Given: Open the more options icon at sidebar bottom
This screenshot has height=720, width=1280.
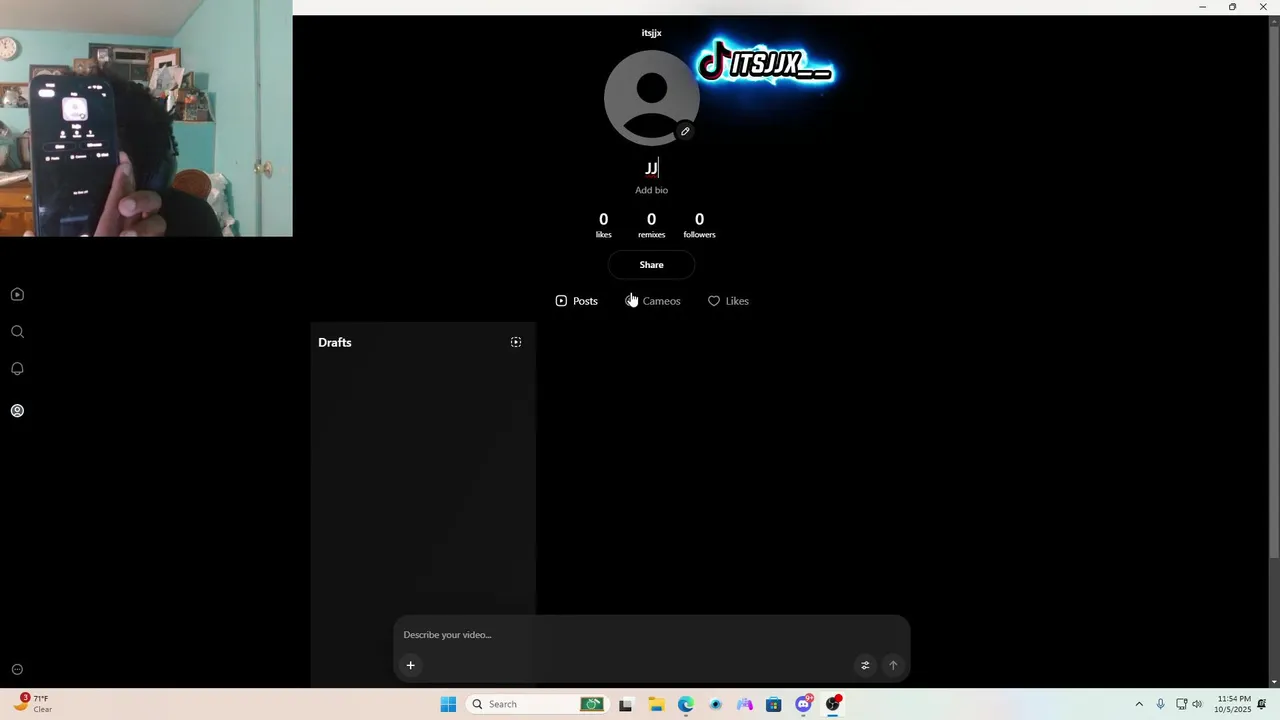Looking at the screenshot, I should (x=17, y=670).
